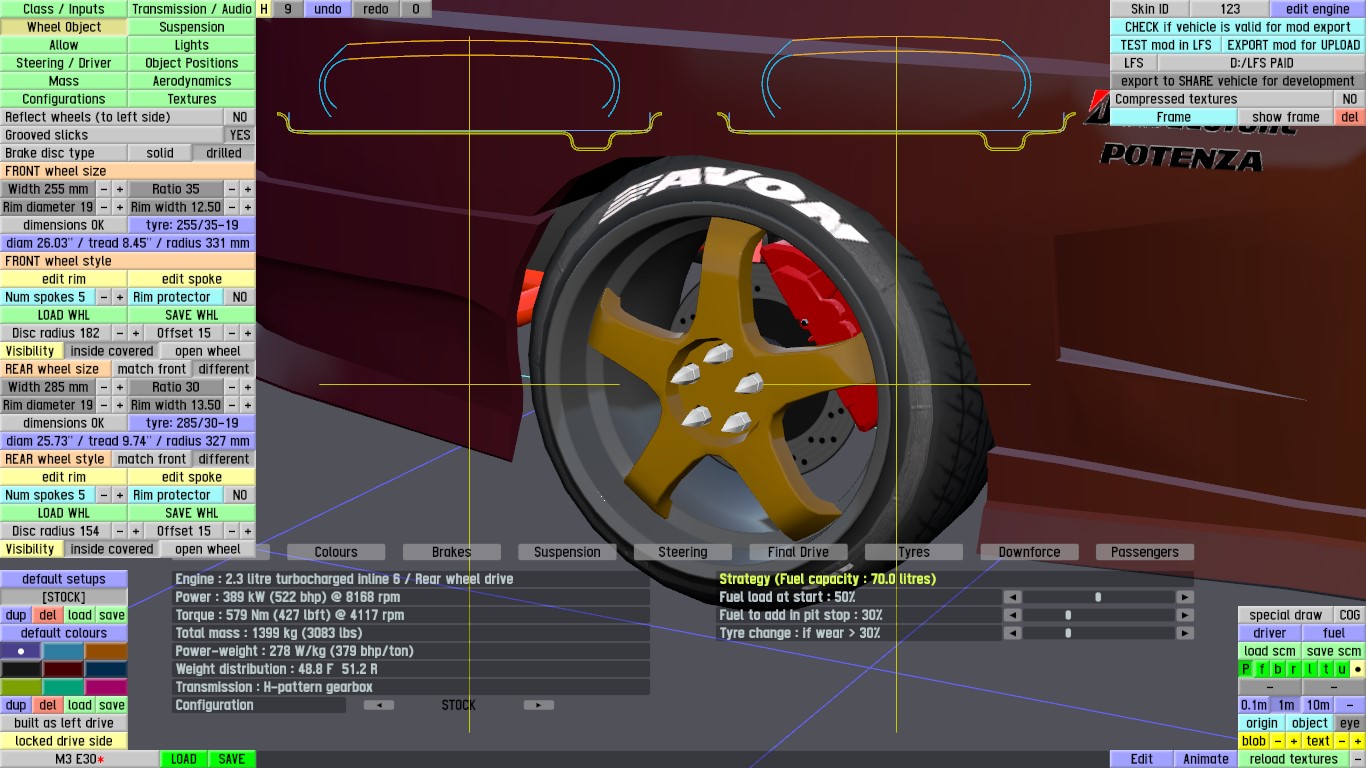Increase rear Rim width 13.50
This screenshot has height=768, width=1366.
coord(247,405)
